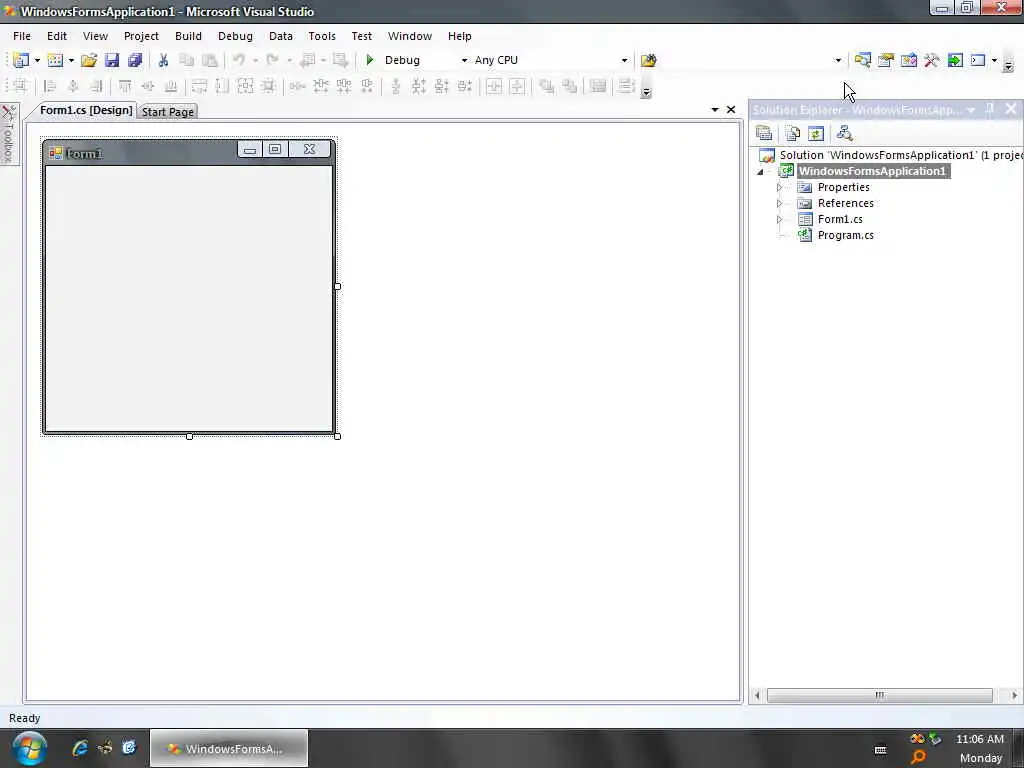Open the Add New Item dropdown arrow
Image resolution: width=1024 pixels, height=768 pixels.
71,61
